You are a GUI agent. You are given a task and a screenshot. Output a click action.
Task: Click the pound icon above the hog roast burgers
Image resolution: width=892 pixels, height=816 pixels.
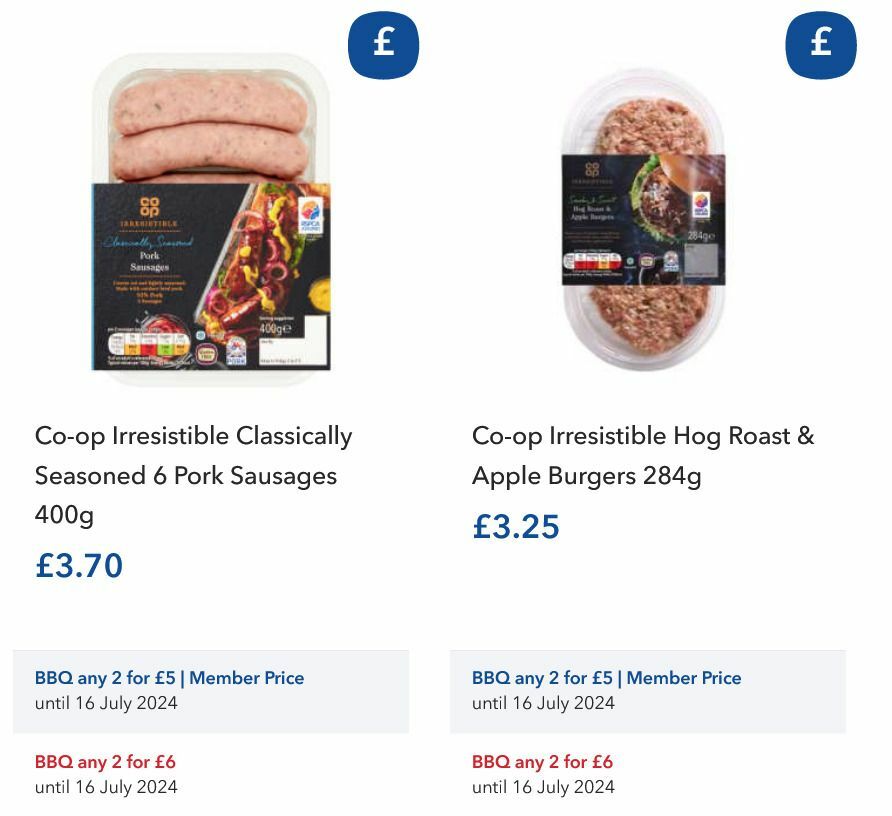(x=820, y=43)
